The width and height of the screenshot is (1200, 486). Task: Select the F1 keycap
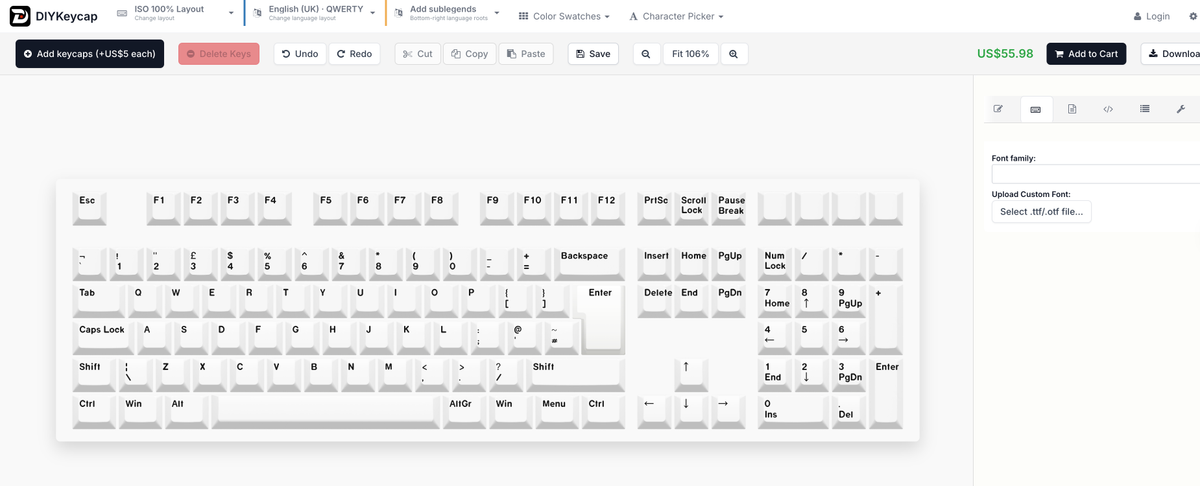pos(164,209)
